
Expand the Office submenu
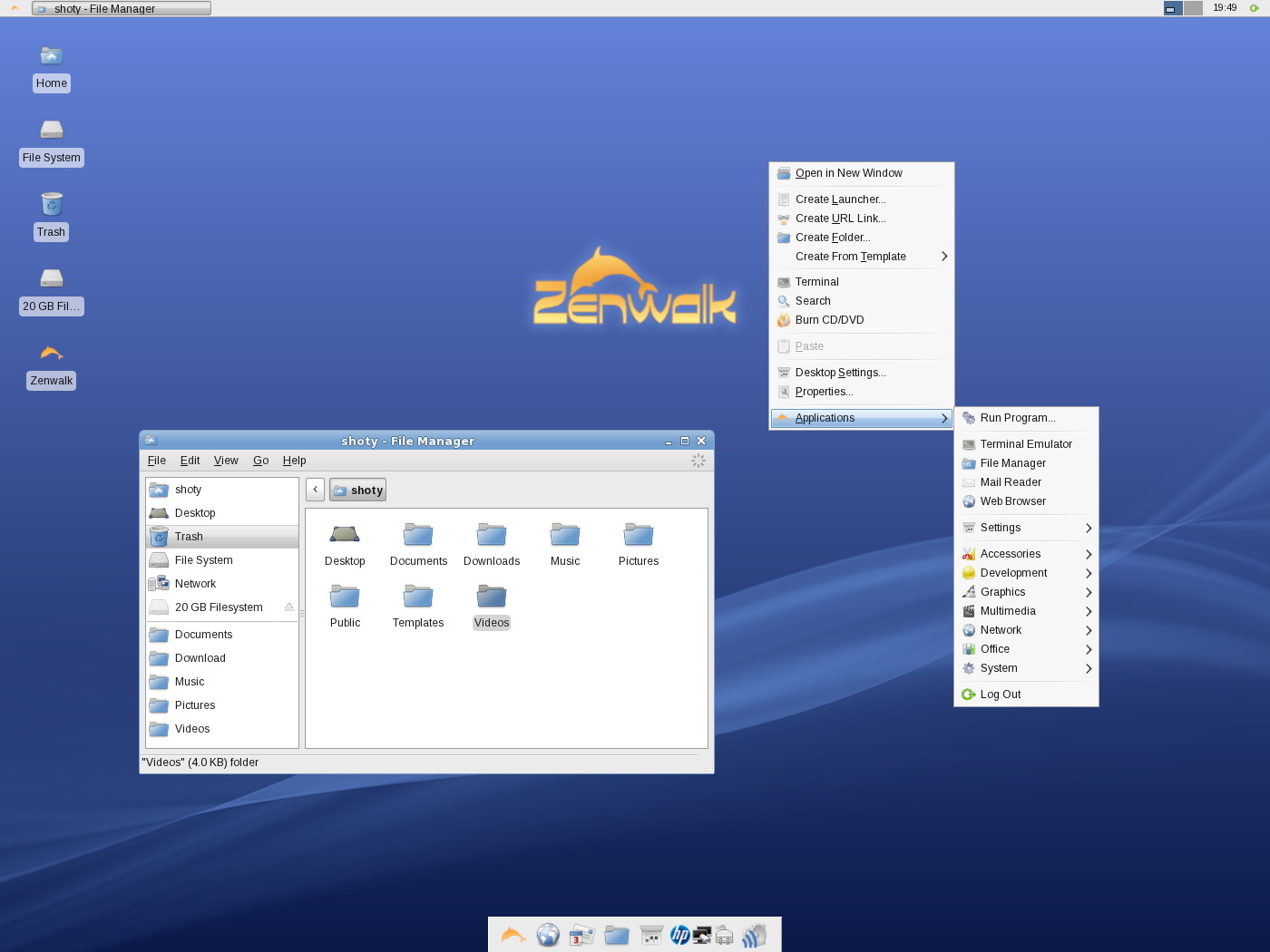pyautogui.click(x=996, y=649)
